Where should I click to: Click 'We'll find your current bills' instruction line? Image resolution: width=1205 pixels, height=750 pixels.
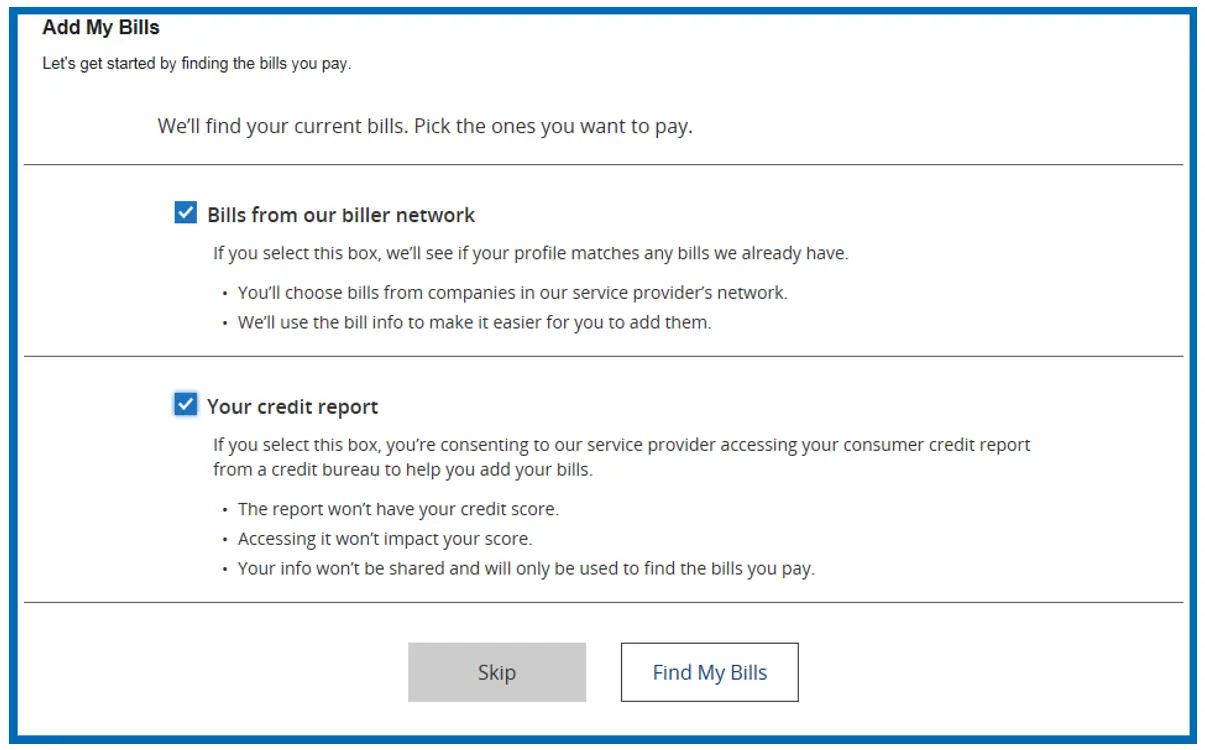424,127
